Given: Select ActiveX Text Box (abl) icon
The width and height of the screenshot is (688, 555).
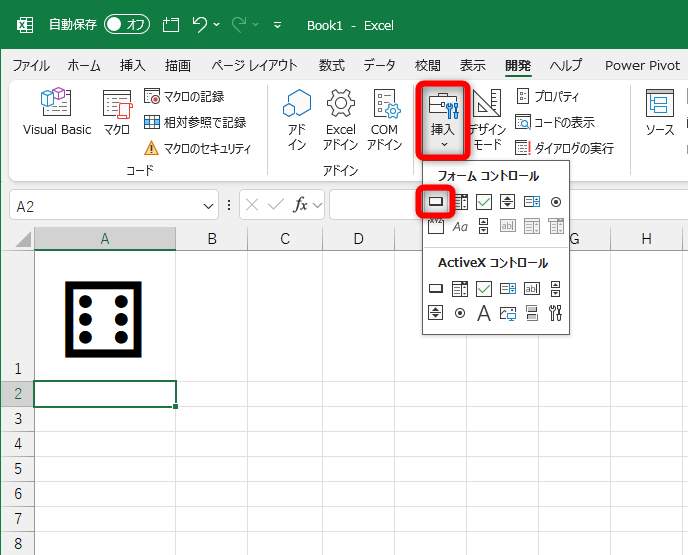Looking at the screenshot, I should pos(532,289).
